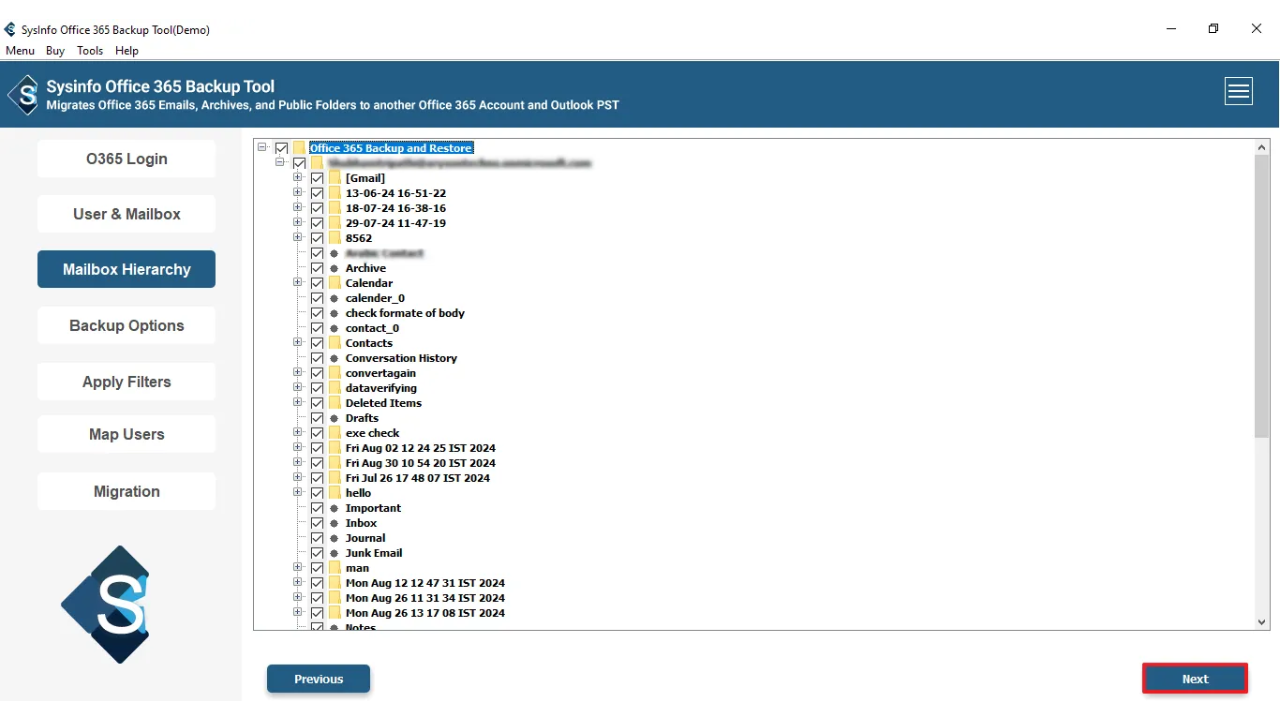This screenshot has width=1280, height=720.
Task: Click the vertical scrollbar thumb
Action: pos(1262,296)
